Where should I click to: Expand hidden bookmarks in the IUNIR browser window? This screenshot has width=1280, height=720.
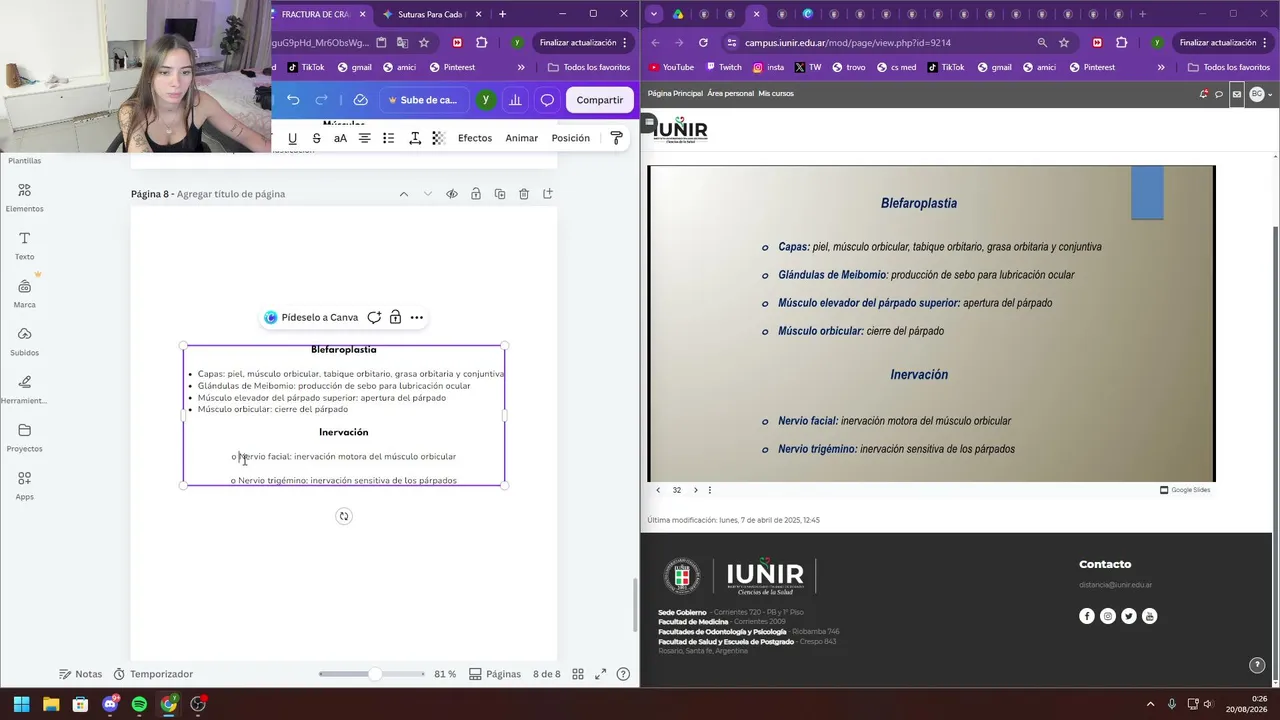point(1161,67)
